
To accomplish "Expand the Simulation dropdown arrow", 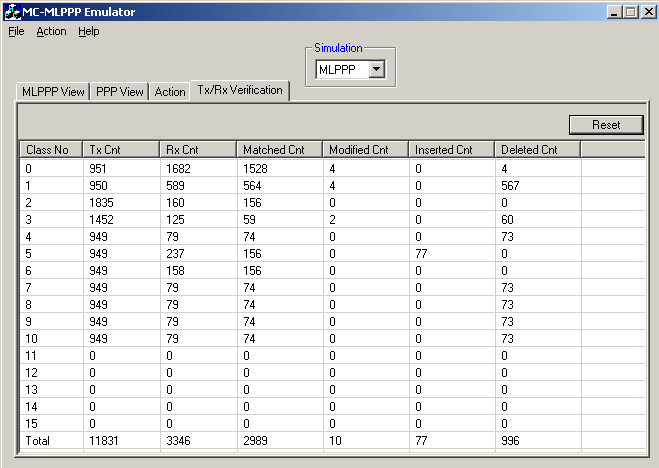I will [x=377, y=69].
